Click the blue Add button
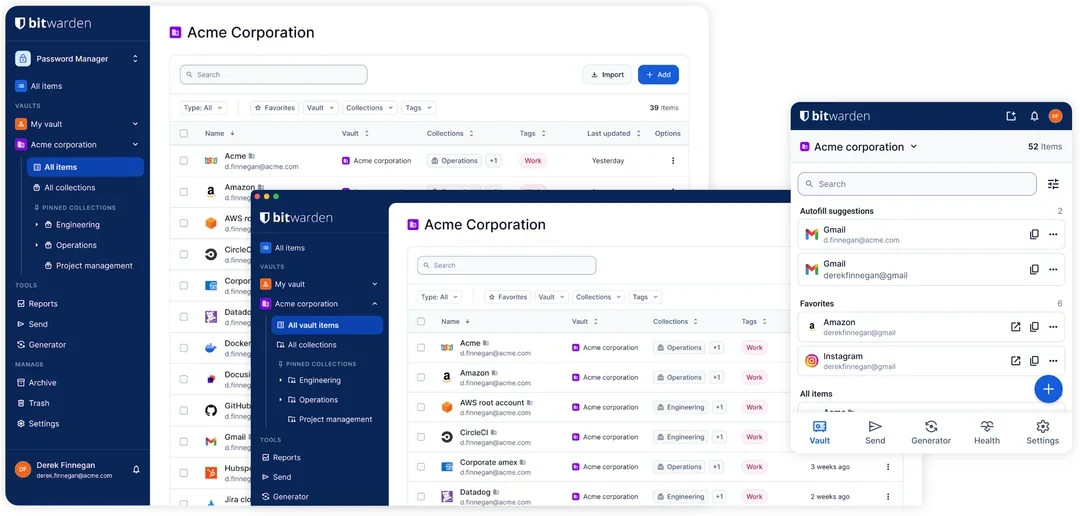This screenshot has height=516, width=1080. tap(658, 74)
